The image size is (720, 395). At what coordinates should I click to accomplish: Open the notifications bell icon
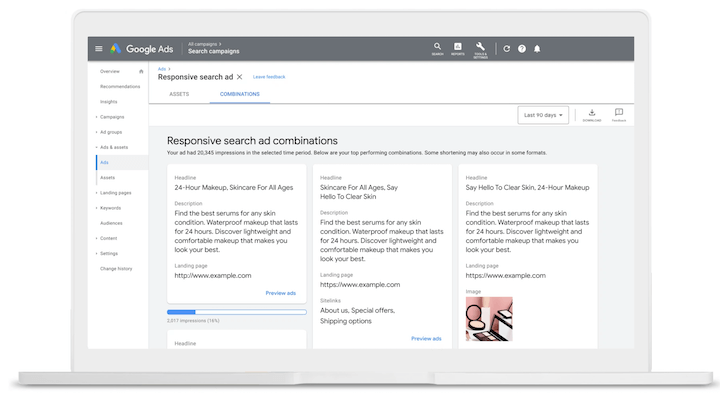tap(537, 49)
